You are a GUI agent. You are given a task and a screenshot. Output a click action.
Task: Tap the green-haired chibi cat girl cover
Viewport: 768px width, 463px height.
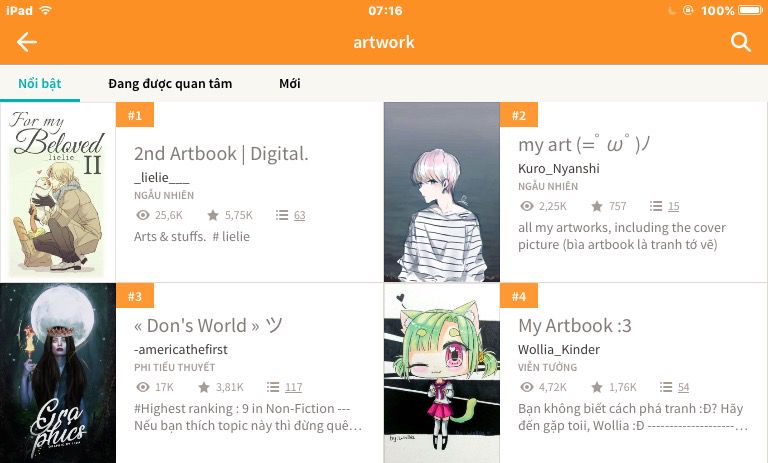click(442, 373)
